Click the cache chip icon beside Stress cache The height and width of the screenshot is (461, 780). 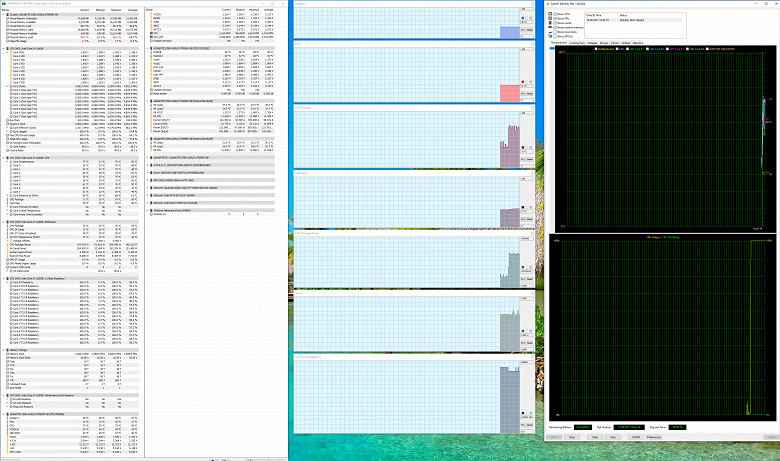[x=550, y=23]
